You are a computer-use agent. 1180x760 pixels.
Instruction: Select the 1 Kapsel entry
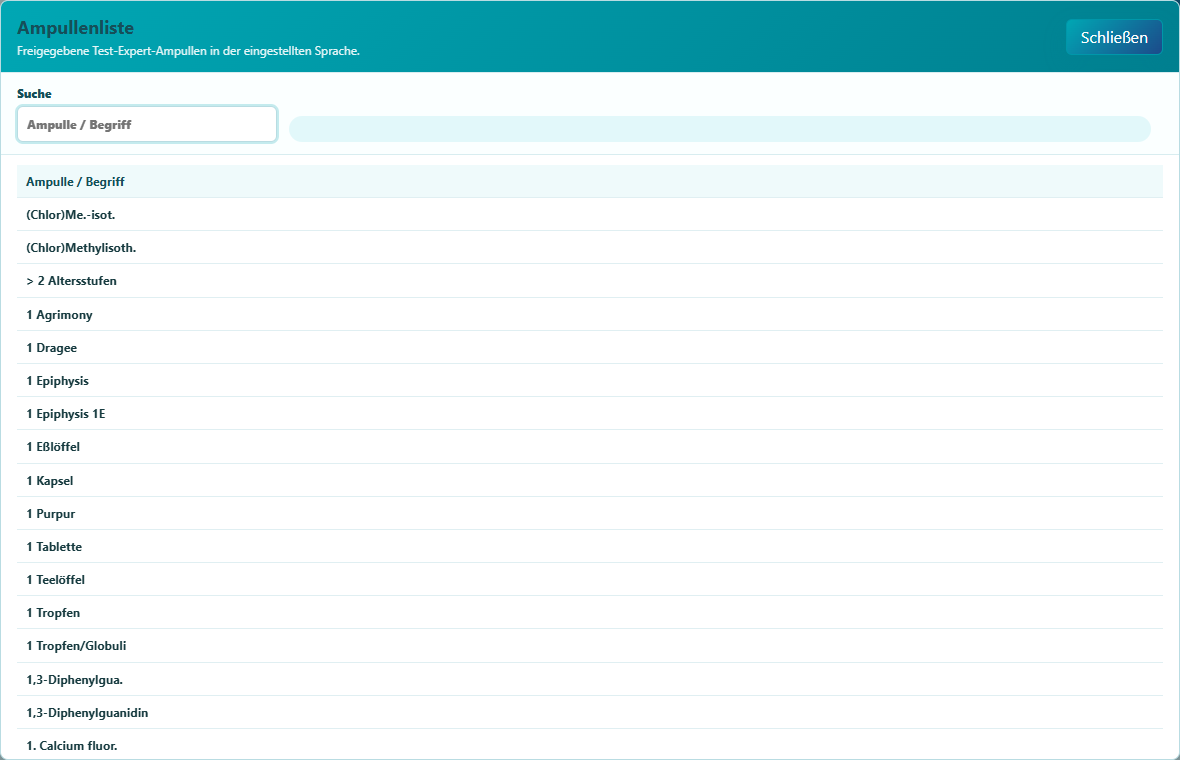[x=590, y=481]
